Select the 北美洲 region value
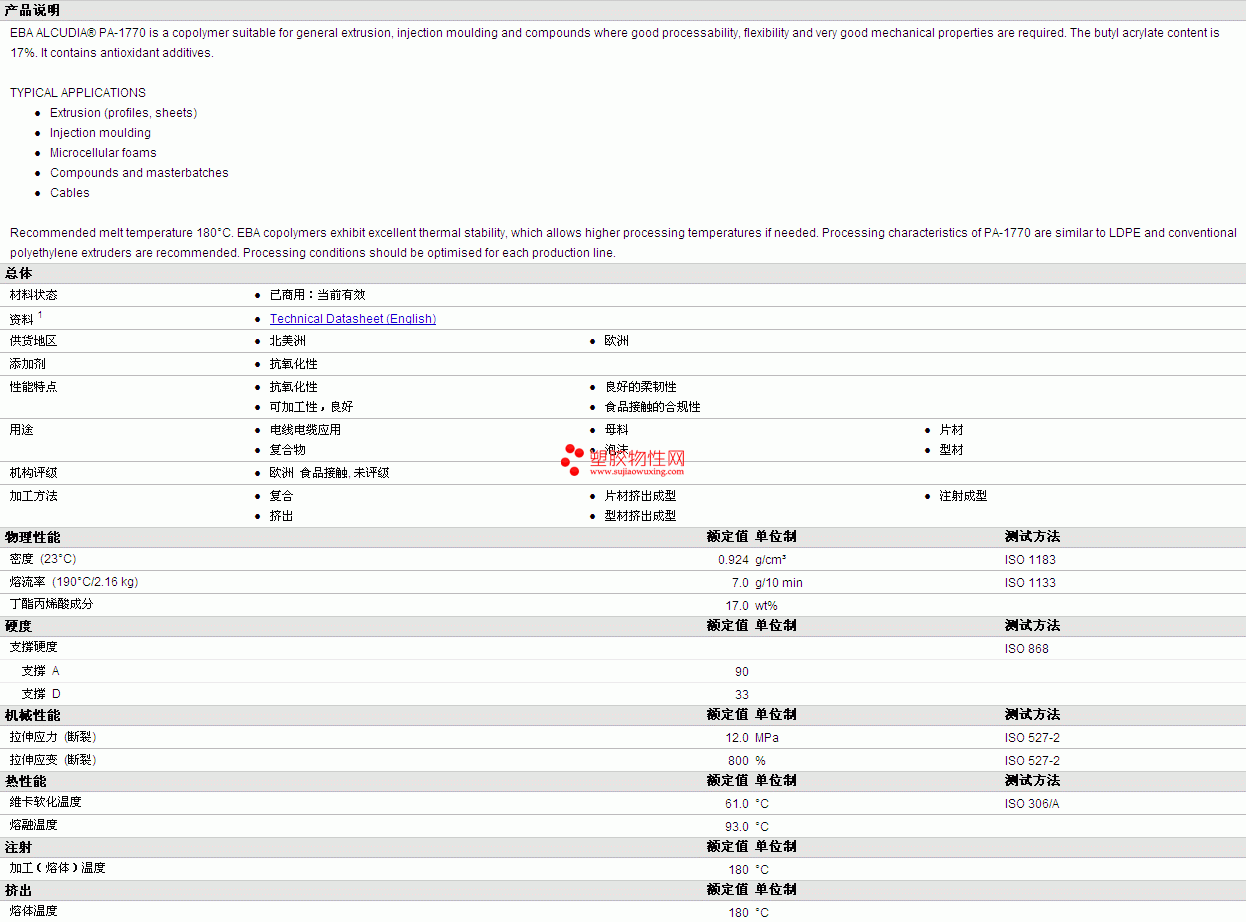The width and height of the screenshot is (1246, 922). 288,341
